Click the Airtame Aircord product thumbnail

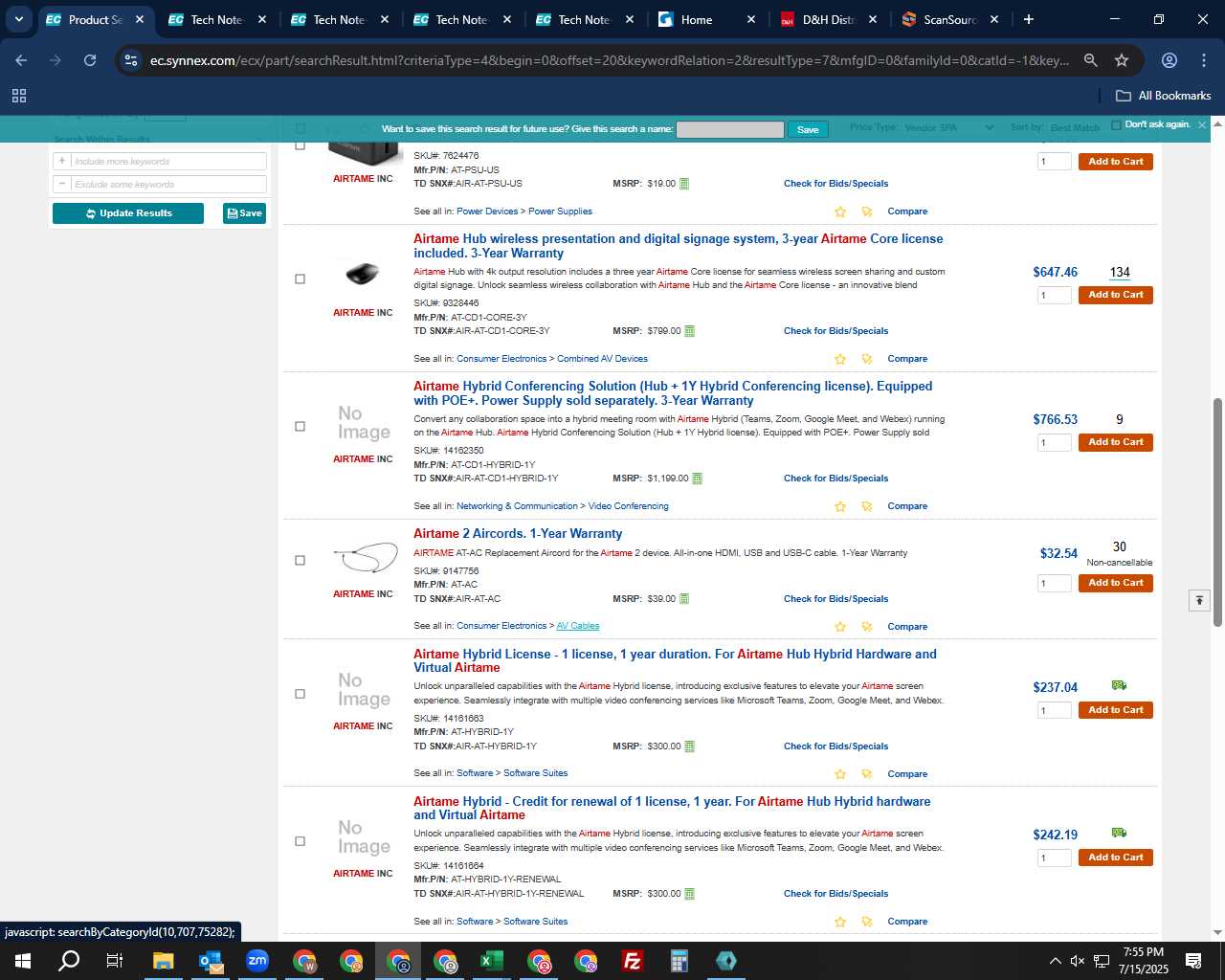[365, 557]
